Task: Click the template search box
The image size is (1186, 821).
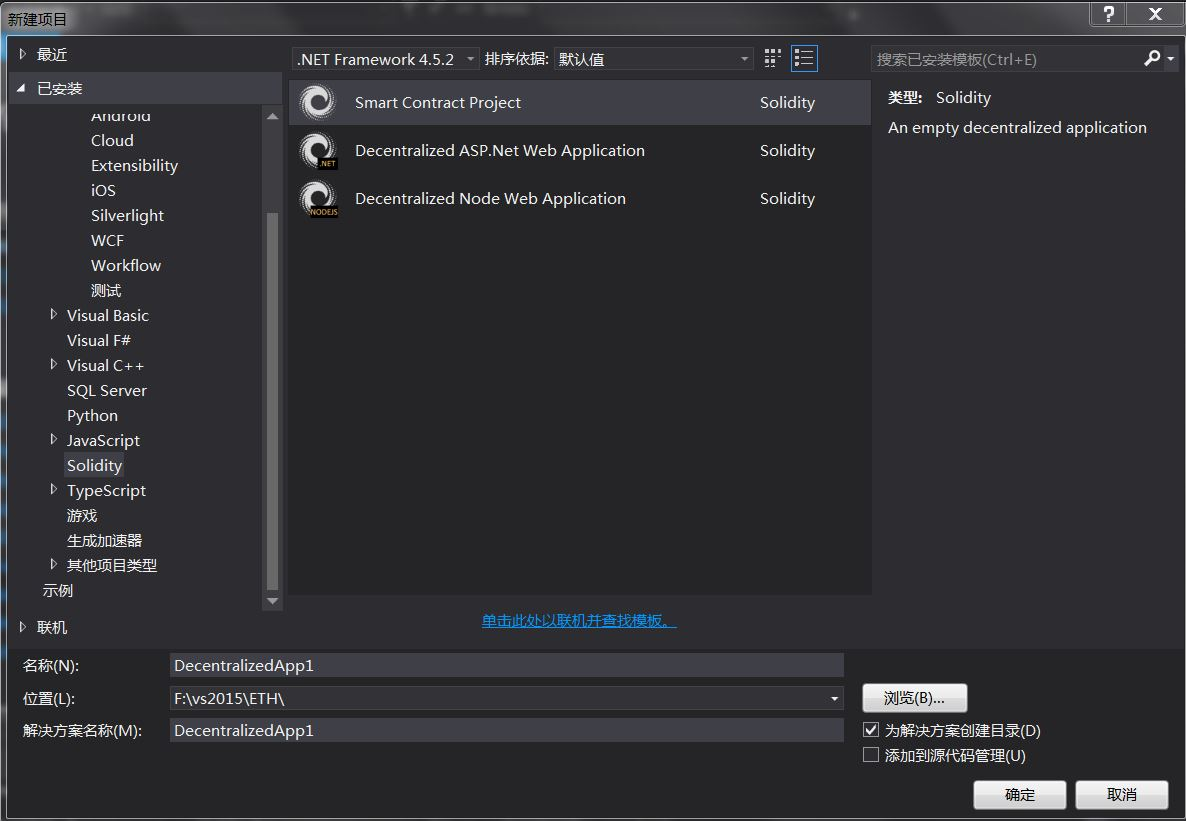Action: [1007, 59]
